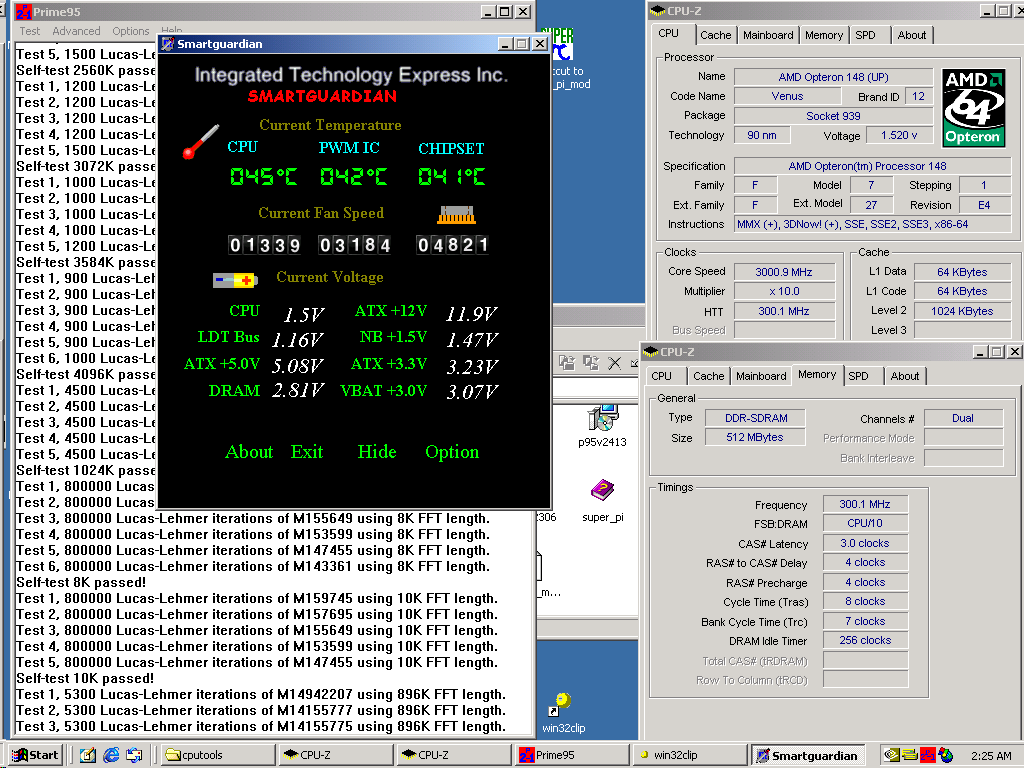This screenshot has height=768, width=1024.
Task: Switch to Mainboard tab in CPU-Z Memory window
Action: (x=761, y=376)
